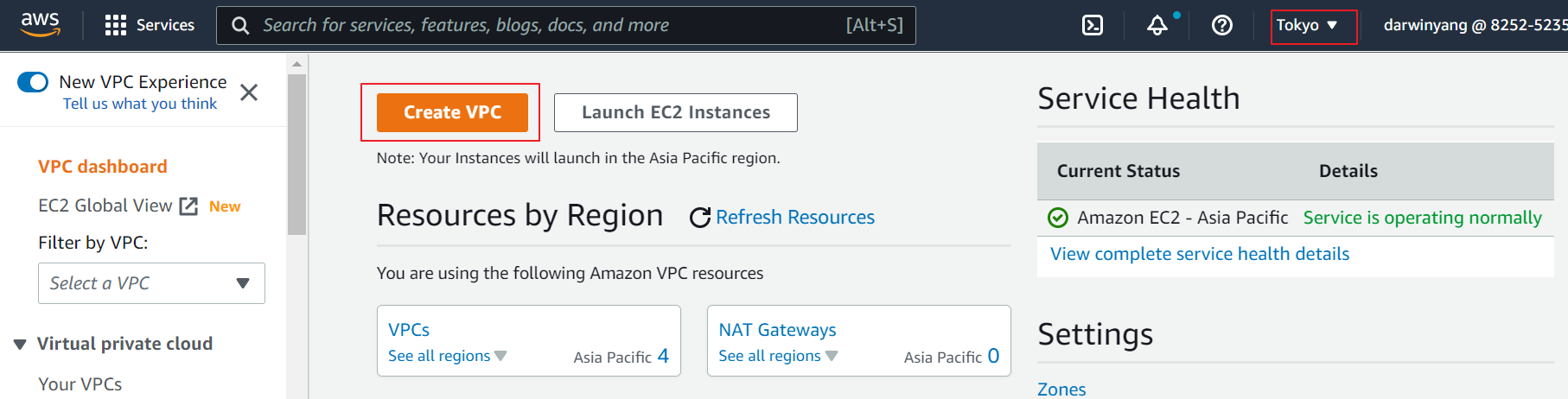Launch the CloudShell terminal icon
The width and height of the screenshot is (1568, 399).
click(1093, 25)
